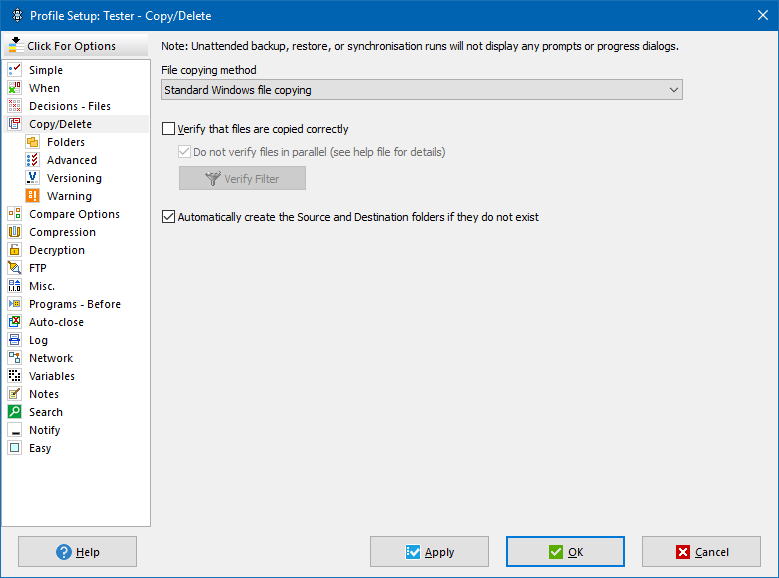Viewport: 779px width, 578px height.
Task: Switch to the When settings page
Action: click(x=44, y=88)
